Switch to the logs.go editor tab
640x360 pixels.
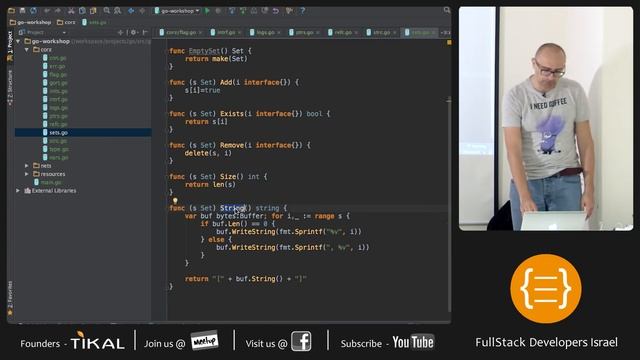(265, 32)
